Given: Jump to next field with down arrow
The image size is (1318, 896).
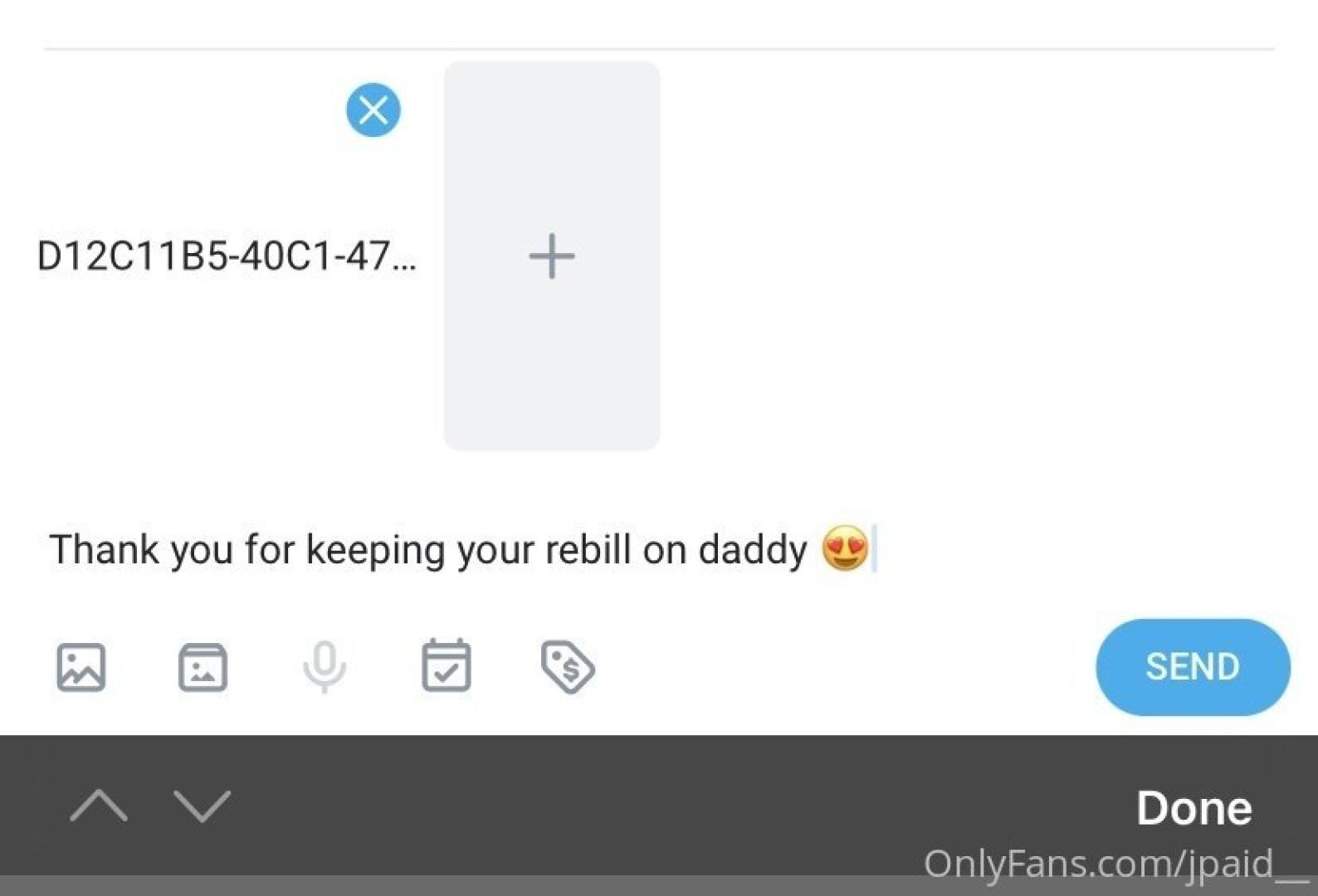Looking at the screenshot, I should (x=202, y=806).
